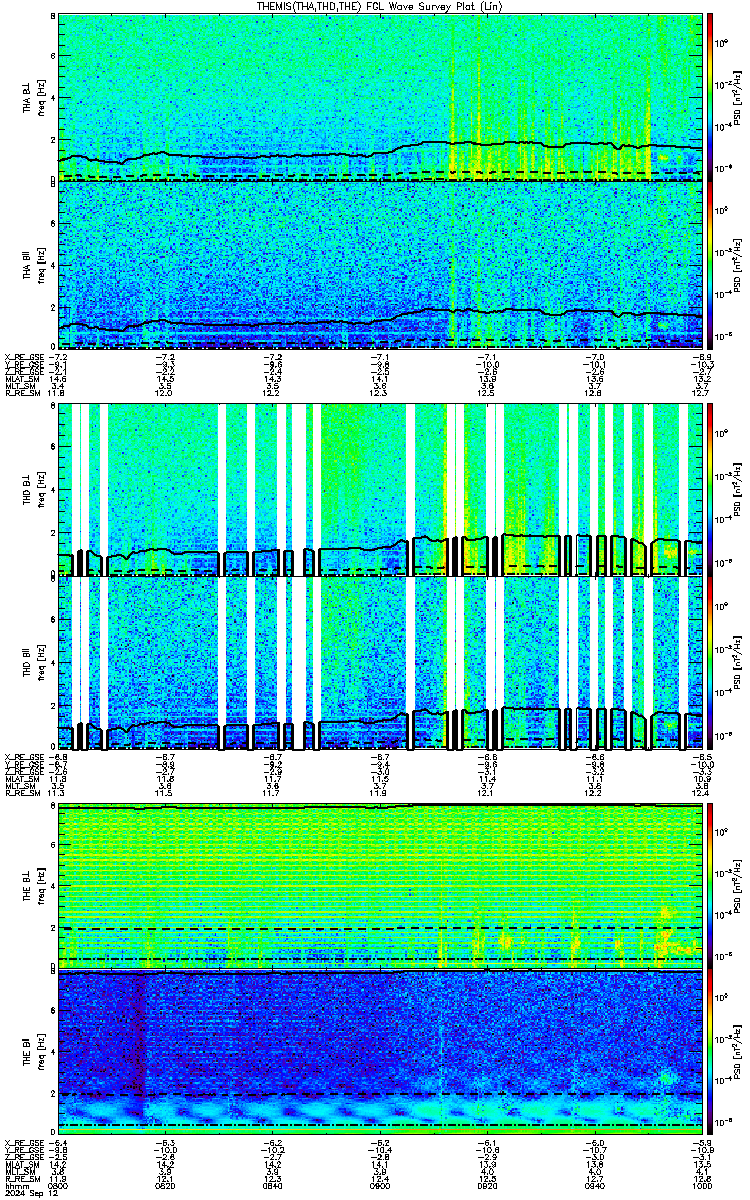Click the 0940 time tick label

(595, 1185)
